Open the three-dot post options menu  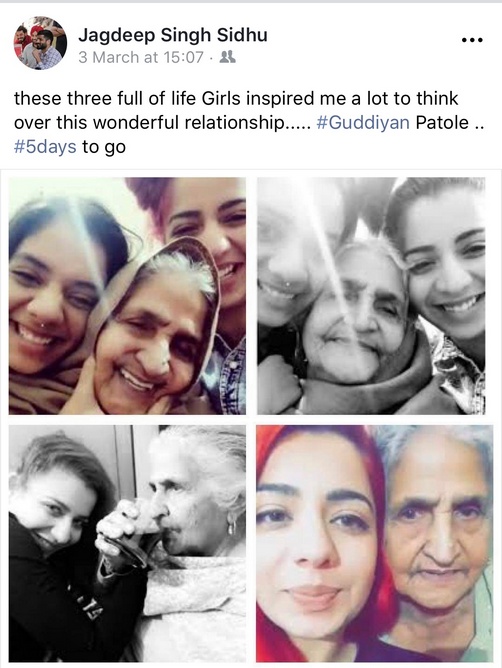[x=472, y=40]
